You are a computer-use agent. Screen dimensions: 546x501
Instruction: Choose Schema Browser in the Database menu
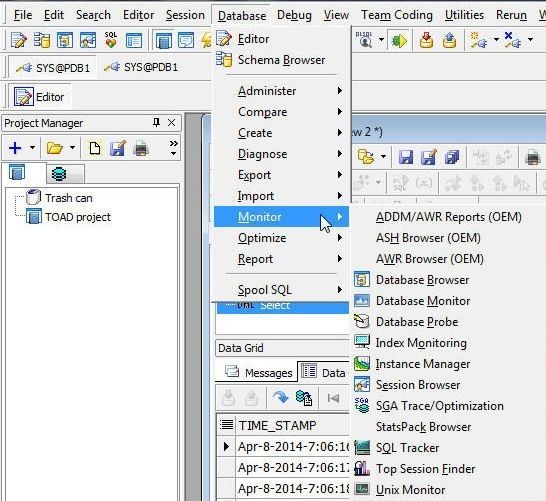[x=281, y=60]
